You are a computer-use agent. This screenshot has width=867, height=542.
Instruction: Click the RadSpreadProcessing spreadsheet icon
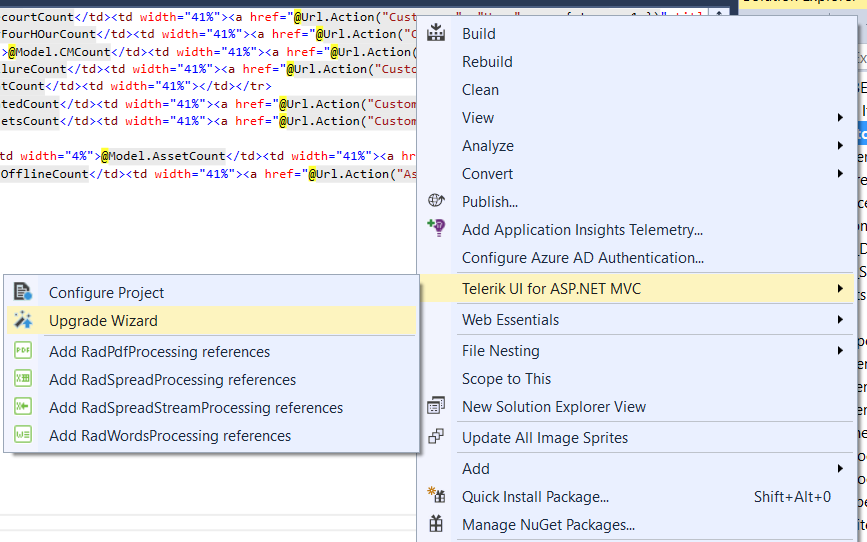pyautogui.click(x=23, y=379)
